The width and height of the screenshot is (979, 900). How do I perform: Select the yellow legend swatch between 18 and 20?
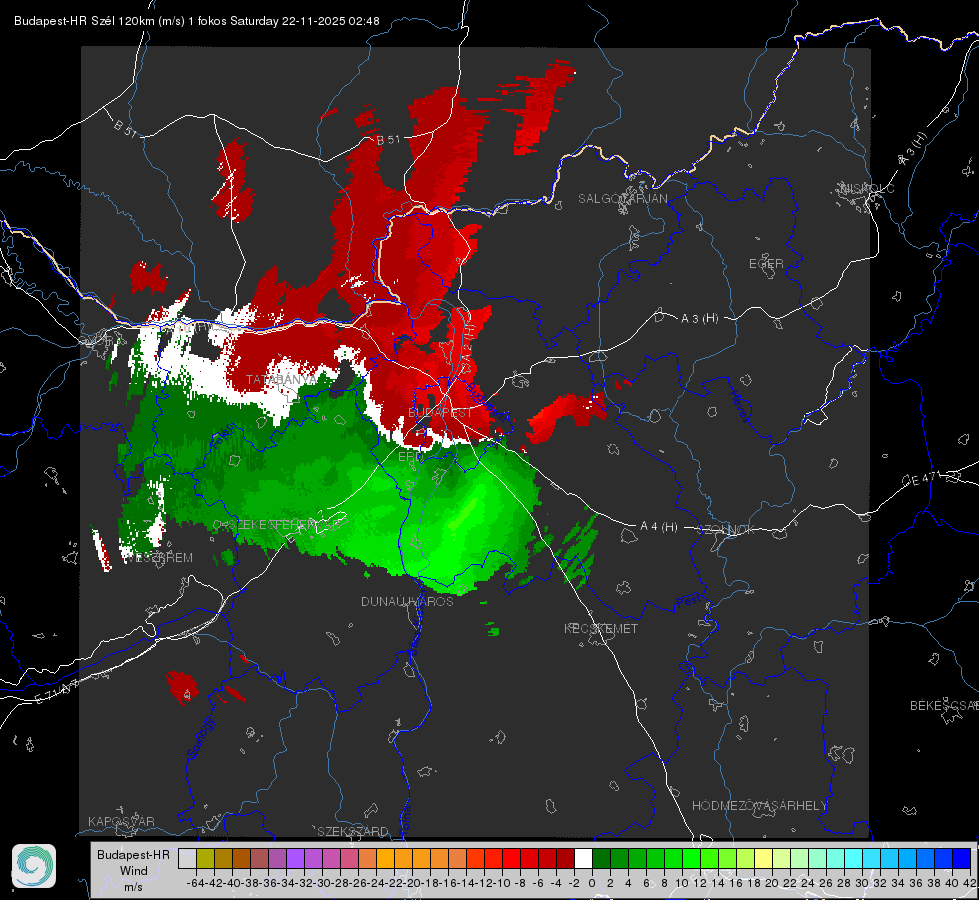[763, 858]
